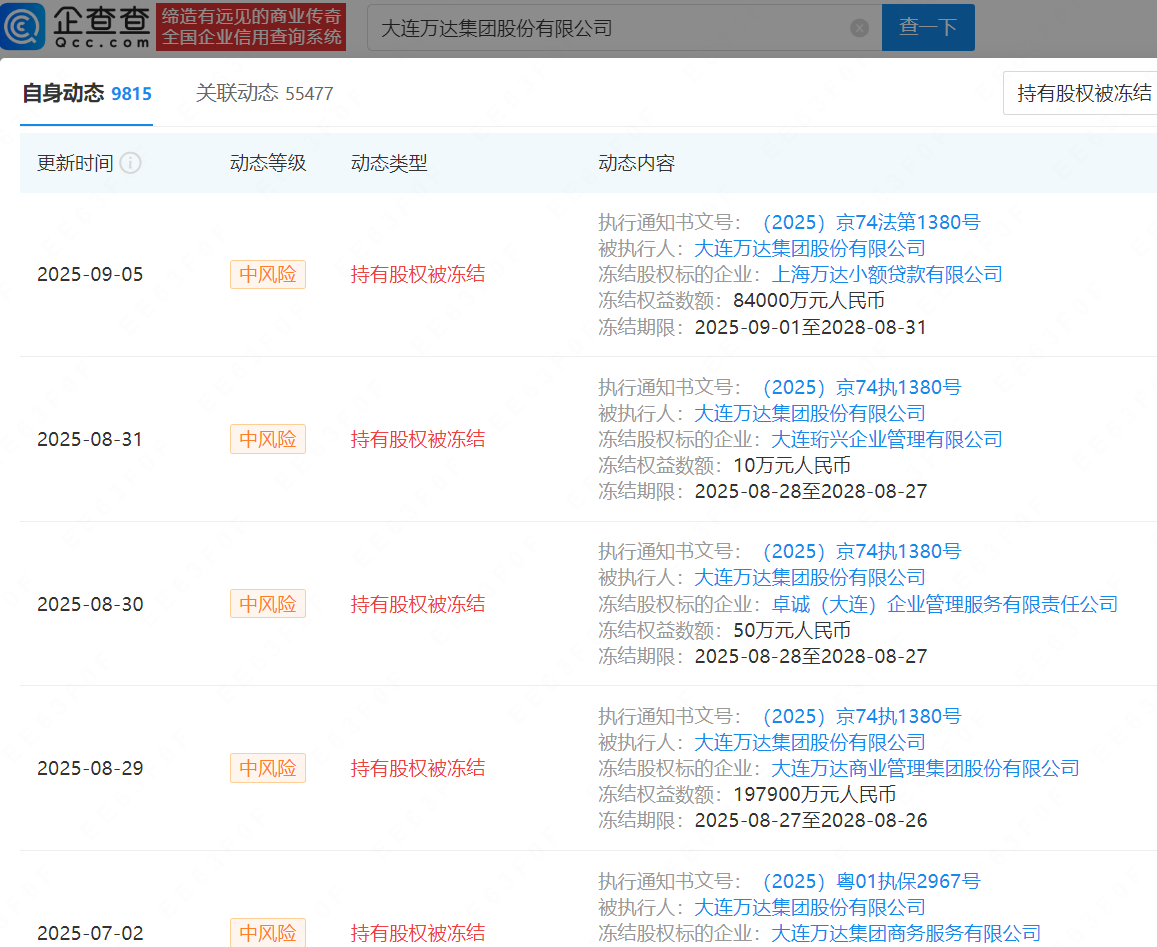Click the red slogan banner beside the logo

[251, 27]
